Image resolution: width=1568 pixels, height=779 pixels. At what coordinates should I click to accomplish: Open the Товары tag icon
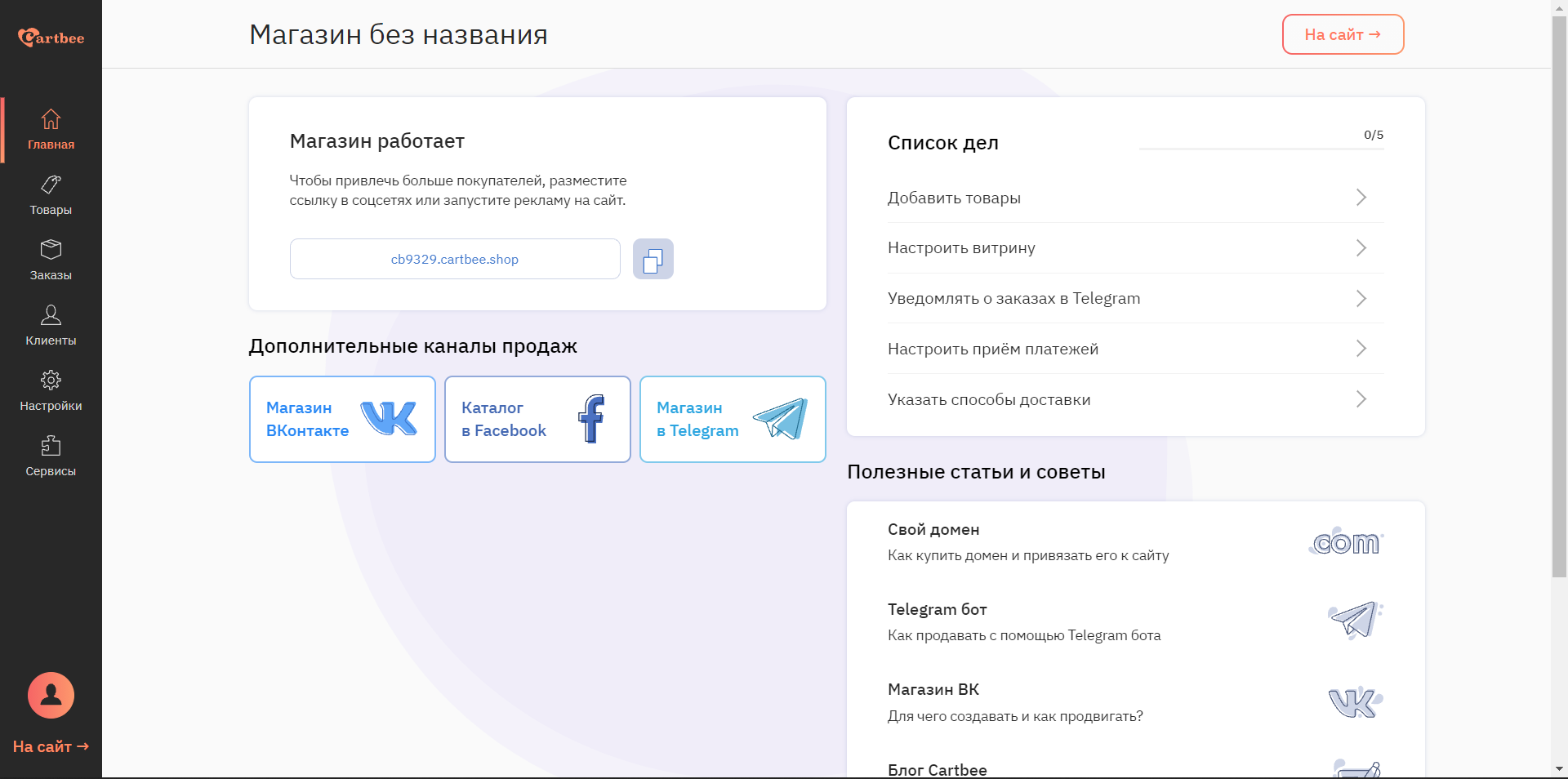click(x=51, y=185)
